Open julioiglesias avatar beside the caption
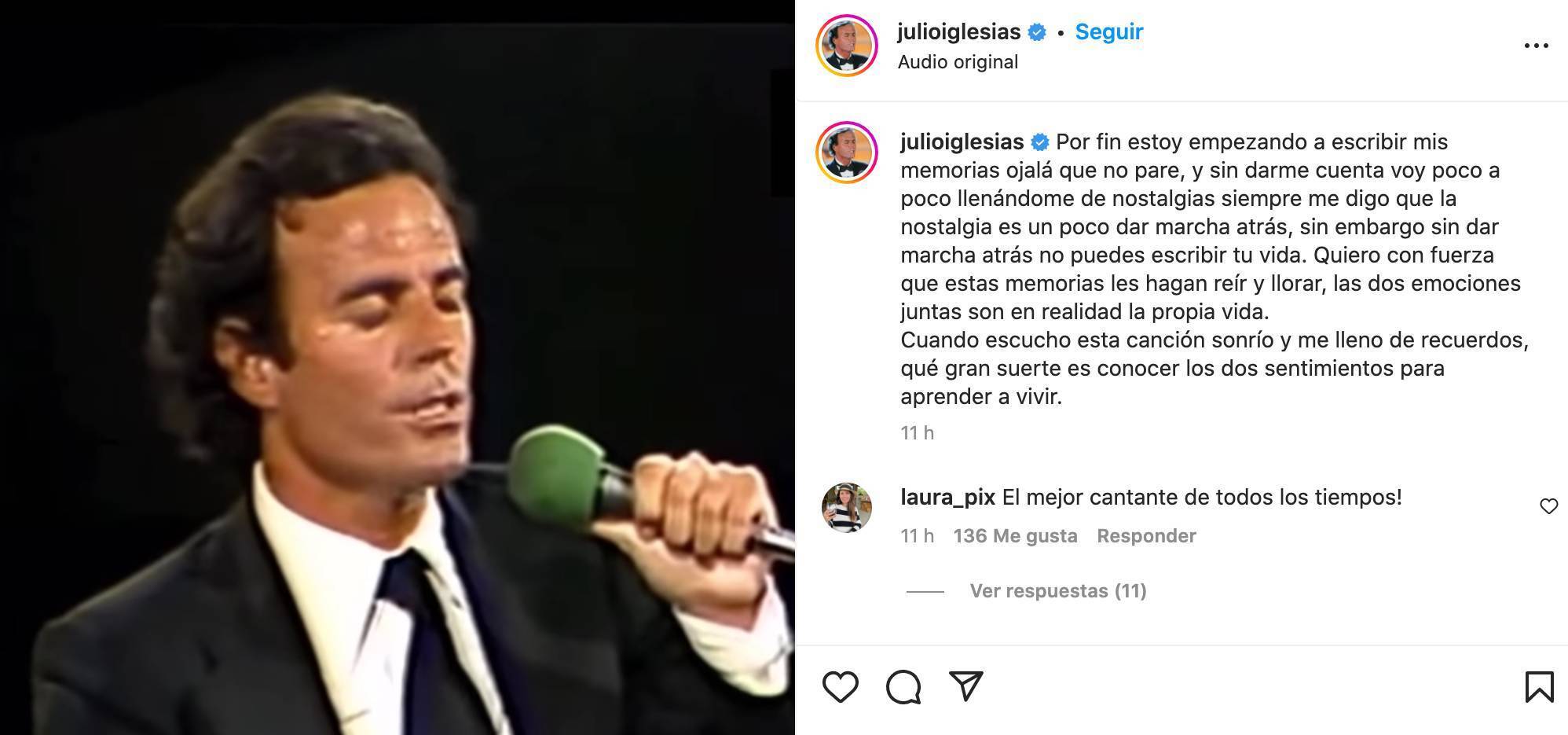1568x735 pixels. point(847,153)
